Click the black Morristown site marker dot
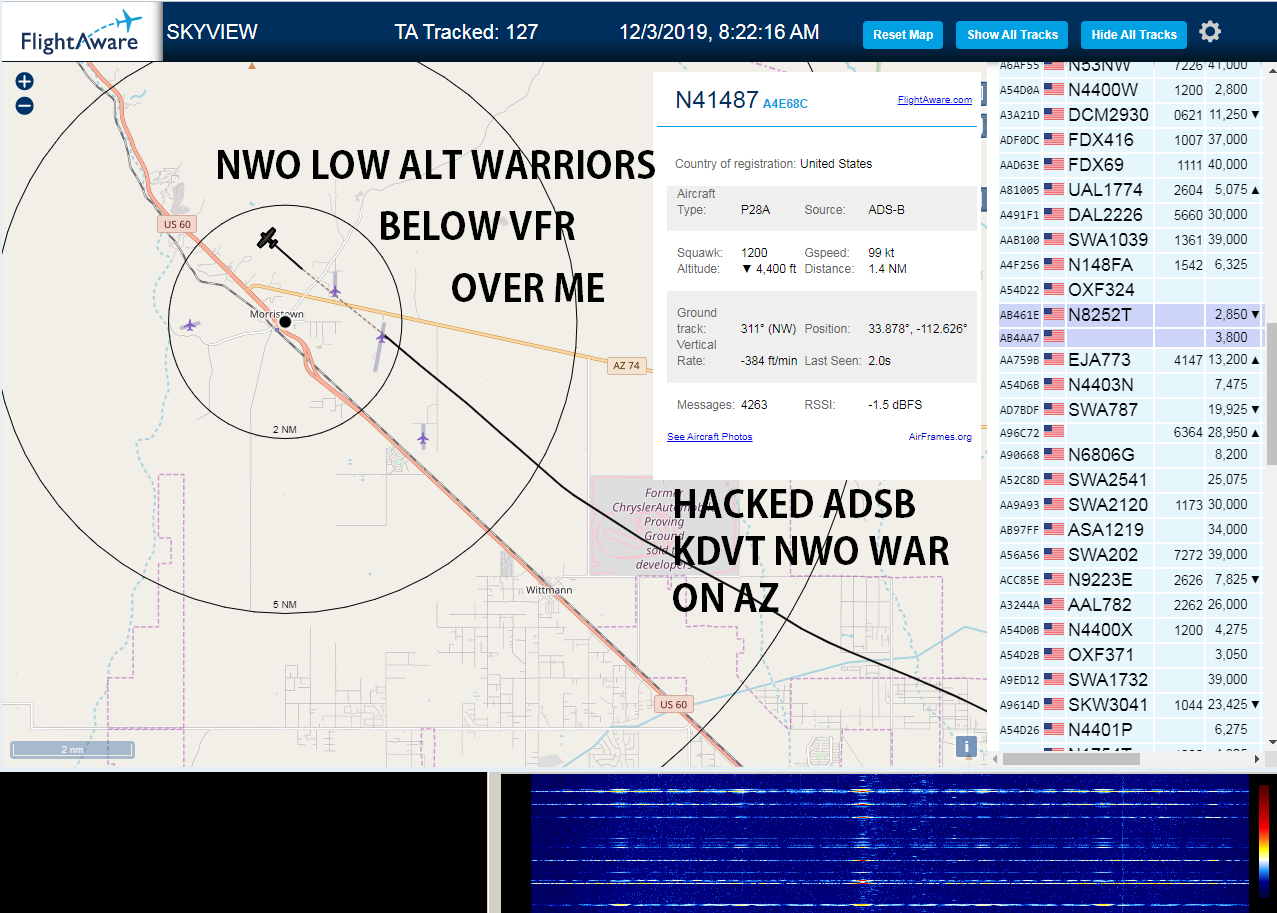Image resolution: width=1277 pixels, height=913 pixels. pos(285,322)
